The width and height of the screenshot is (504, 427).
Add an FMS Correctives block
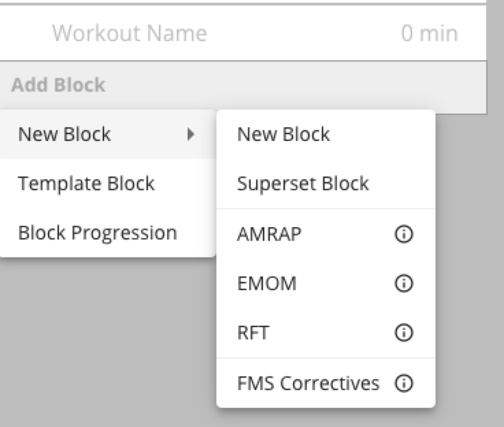[x=326, y=383]
